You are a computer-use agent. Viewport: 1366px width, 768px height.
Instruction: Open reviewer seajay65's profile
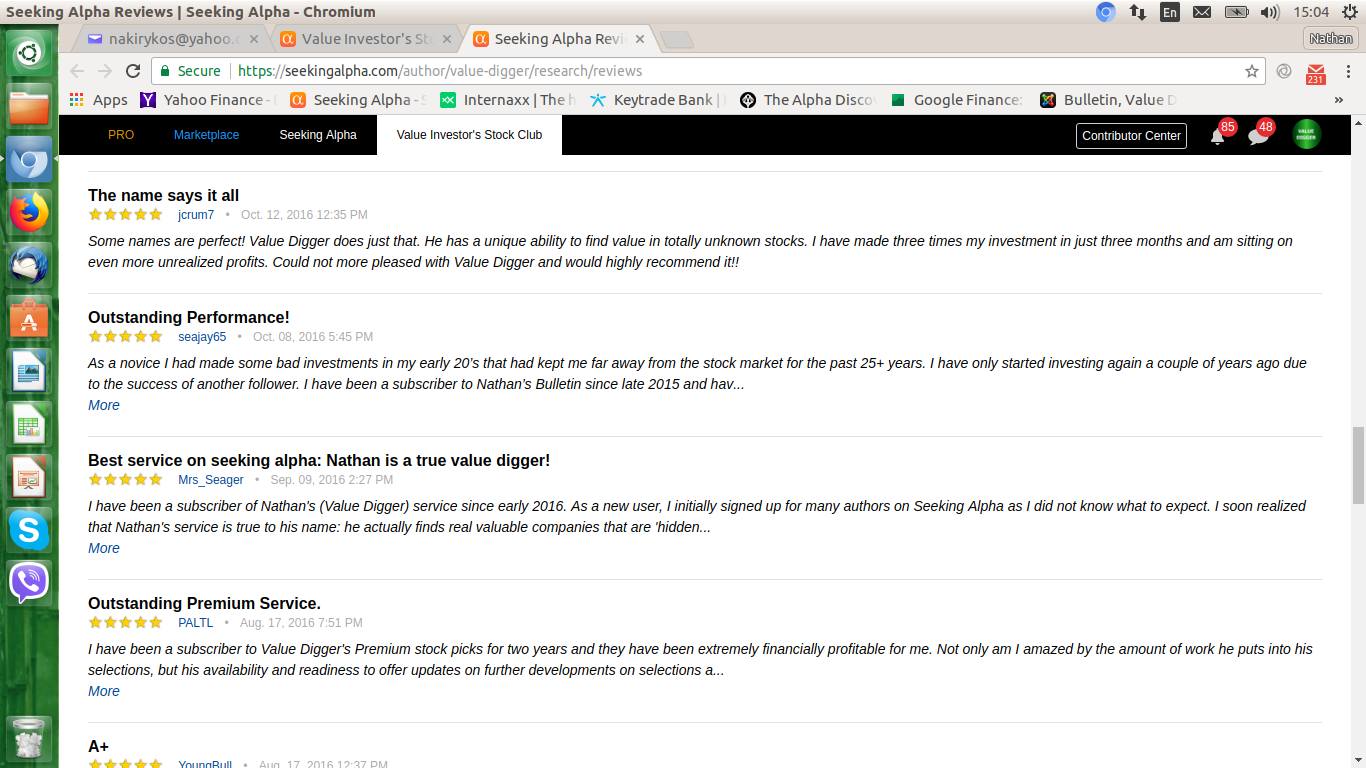pyautogui.click(x=202, y=337)
